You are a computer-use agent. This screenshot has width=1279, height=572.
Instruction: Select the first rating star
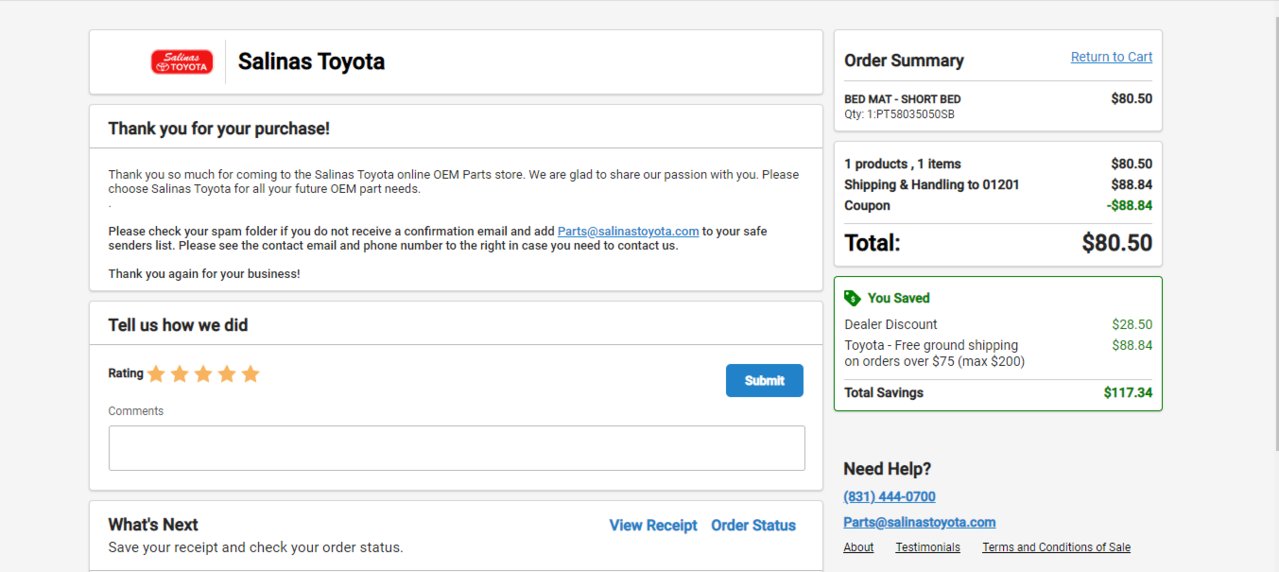pos(156,374)
